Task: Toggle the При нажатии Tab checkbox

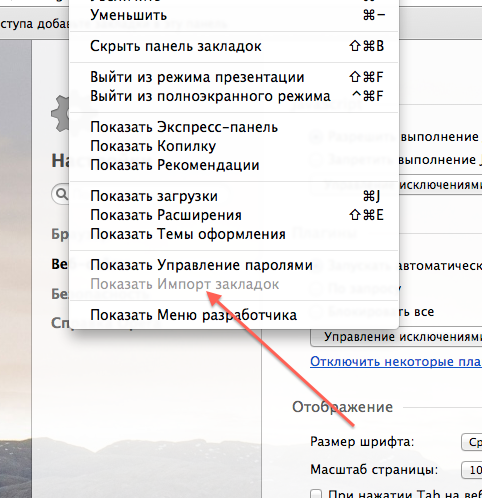Action: (316, 494)
